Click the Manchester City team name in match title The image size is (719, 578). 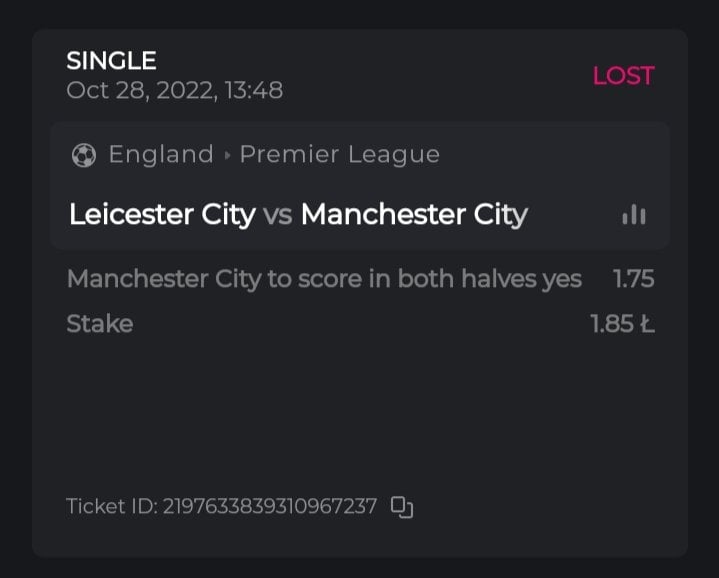tap(414, 215)
